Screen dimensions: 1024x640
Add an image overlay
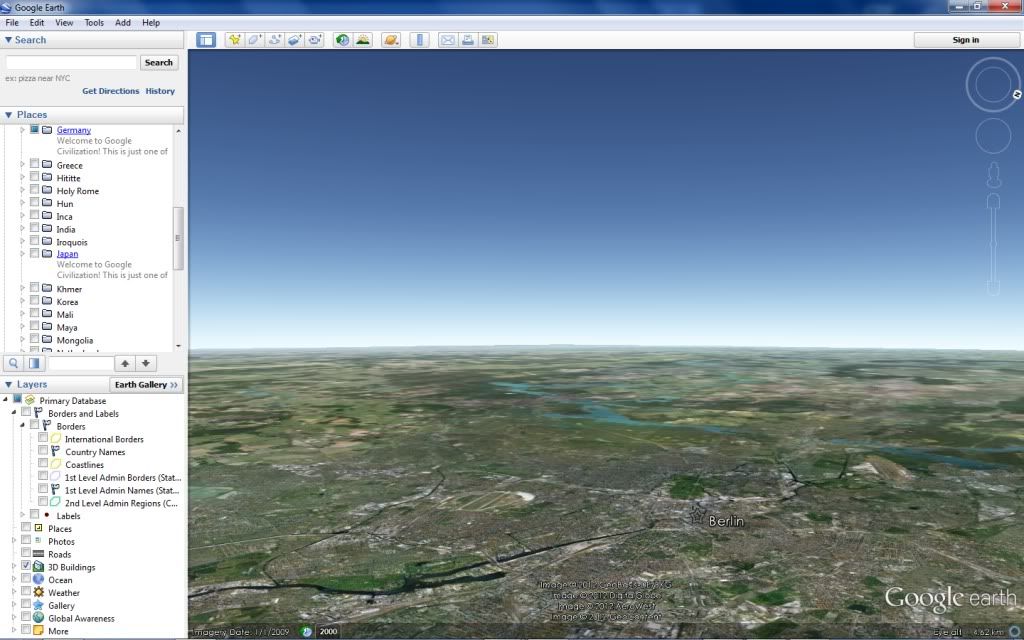295,40
